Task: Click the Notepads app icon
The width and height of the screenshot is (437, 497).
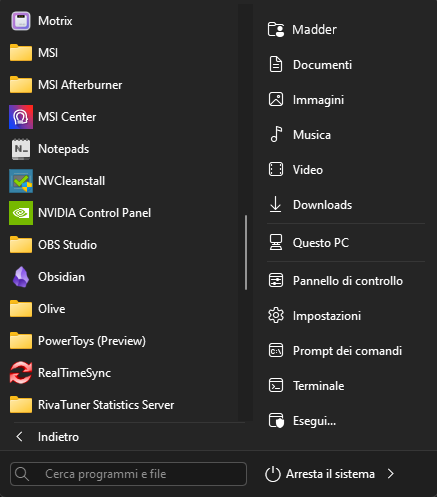Action: click(x=21, y=149)
